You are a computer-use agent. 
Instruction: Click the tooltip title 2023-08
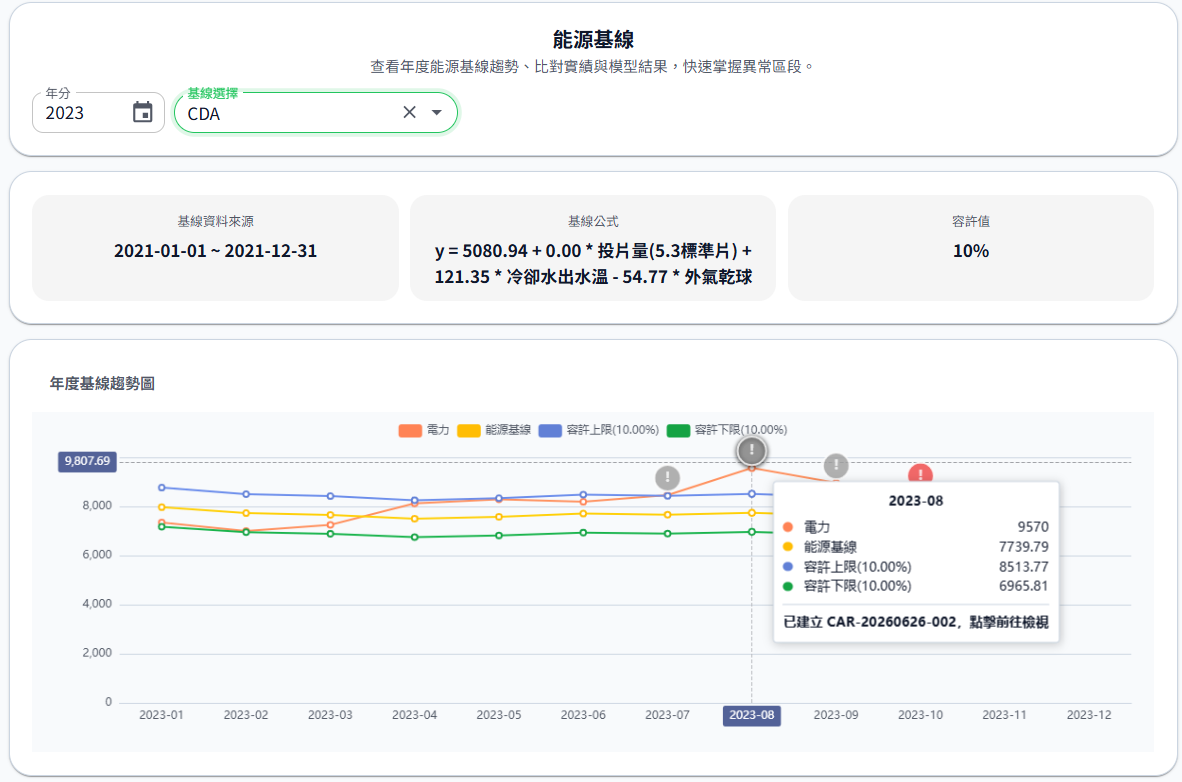click(x=916, y=501)
